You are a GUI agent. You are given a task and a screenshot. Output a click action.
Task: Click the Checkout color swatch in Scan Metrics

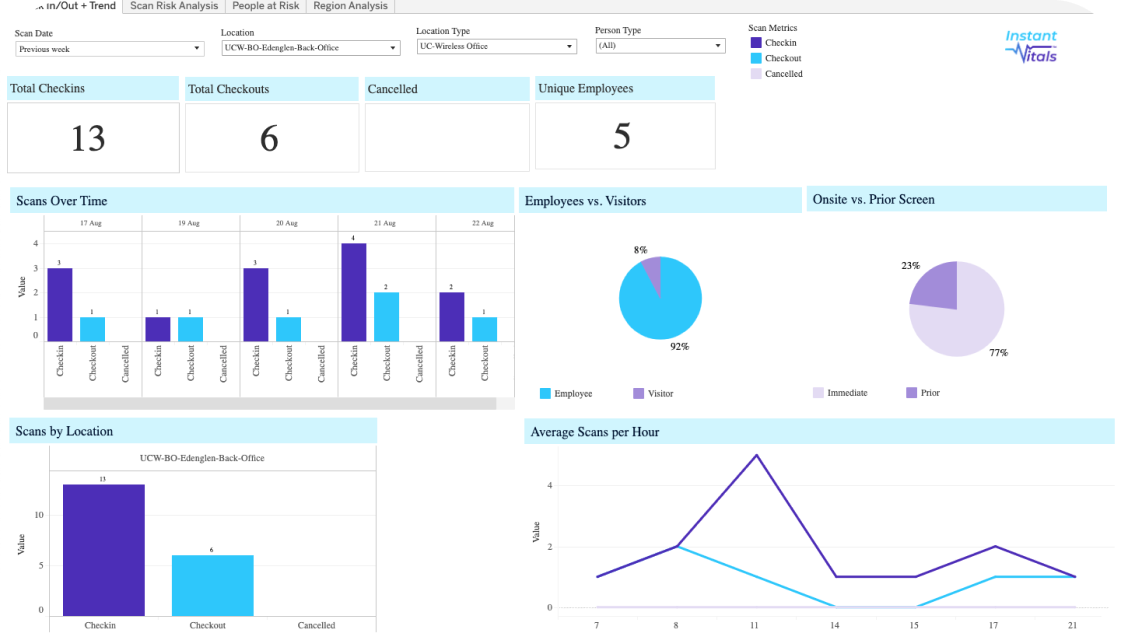coord(756,58)
